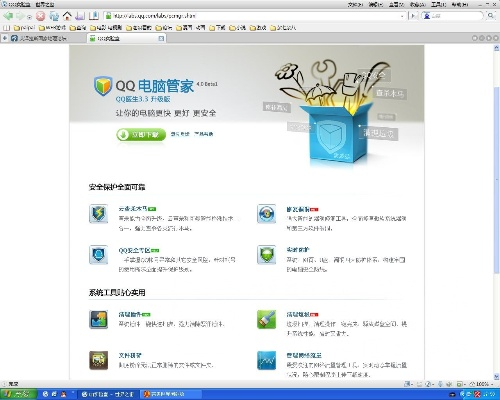Click the QQ安全专区 shield icon
The width and height of the screenshot is (500, 400).
pos(98,255)
